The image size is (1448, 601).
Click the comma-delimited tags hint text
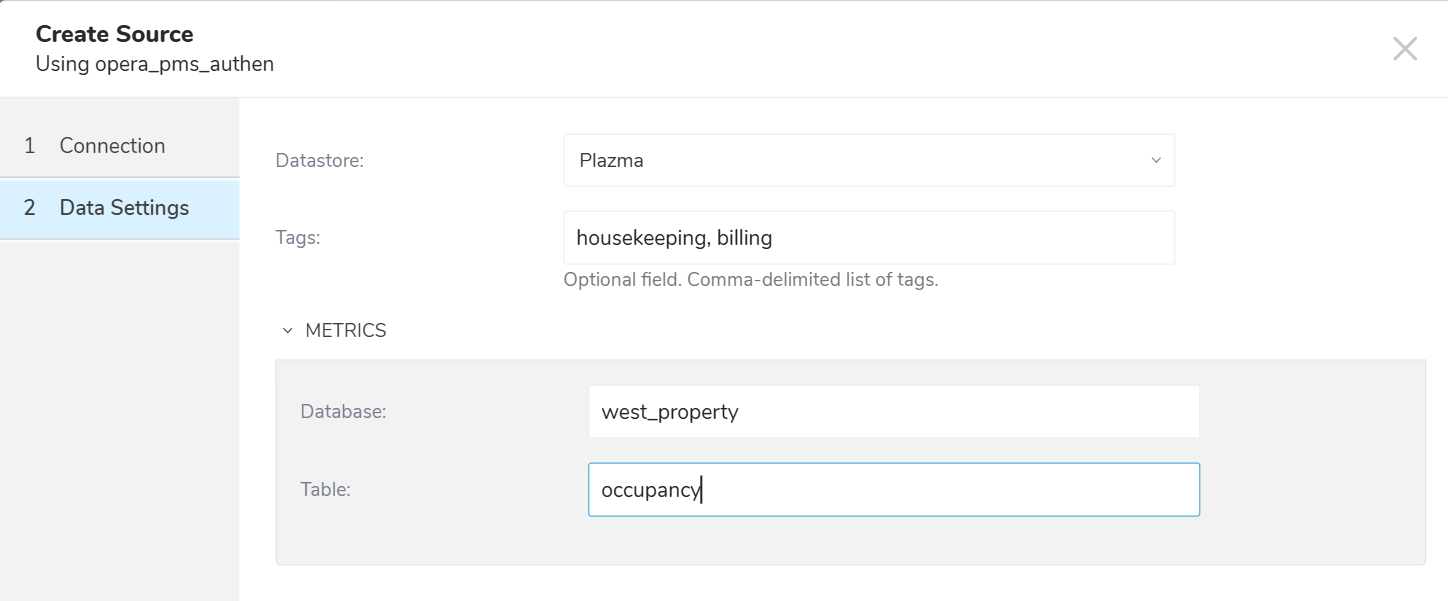750,280
